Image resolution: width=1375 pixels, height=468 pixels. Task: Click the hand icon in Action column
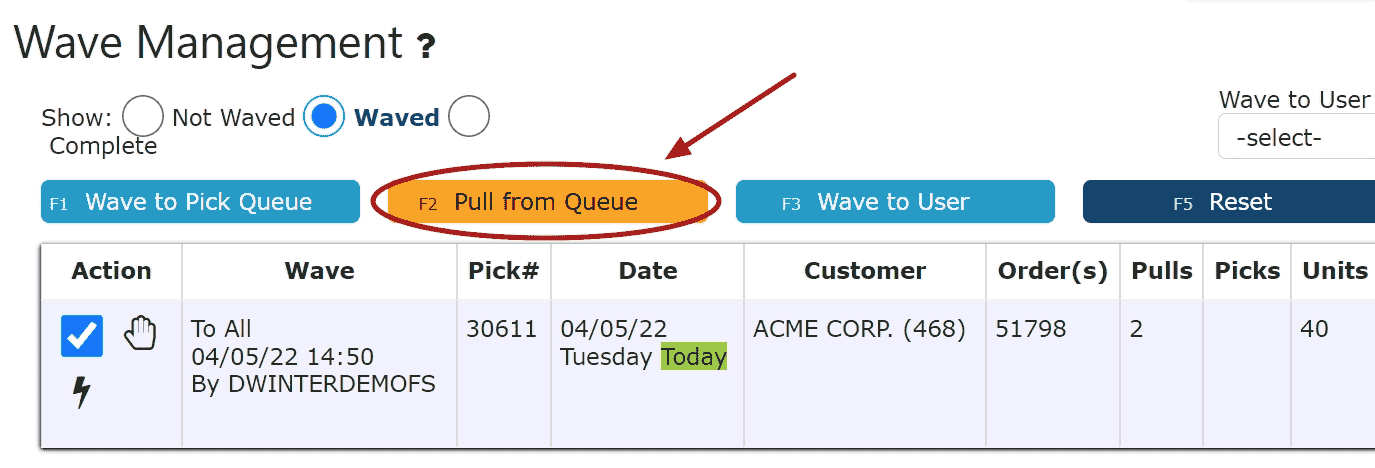[141, 333]
